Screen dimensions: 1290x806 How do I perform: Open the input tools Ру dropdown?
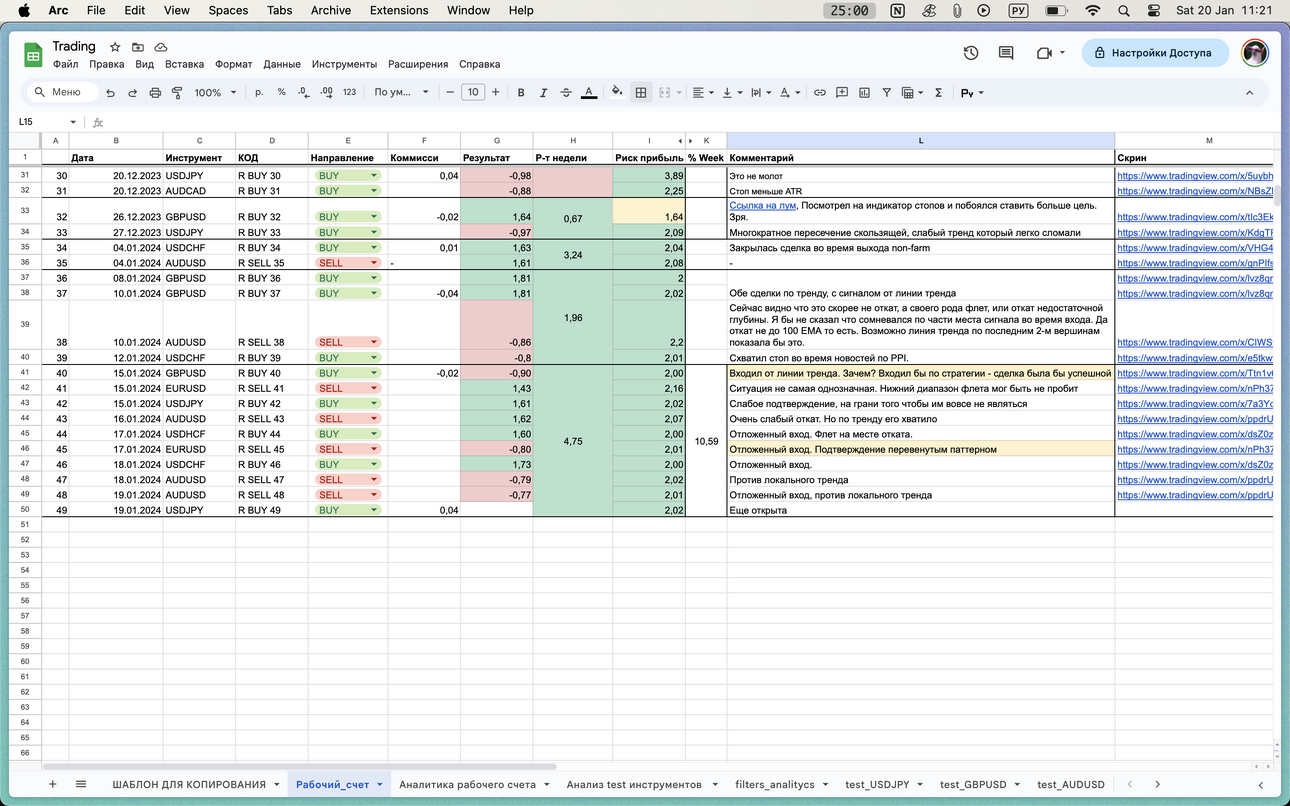972,92
